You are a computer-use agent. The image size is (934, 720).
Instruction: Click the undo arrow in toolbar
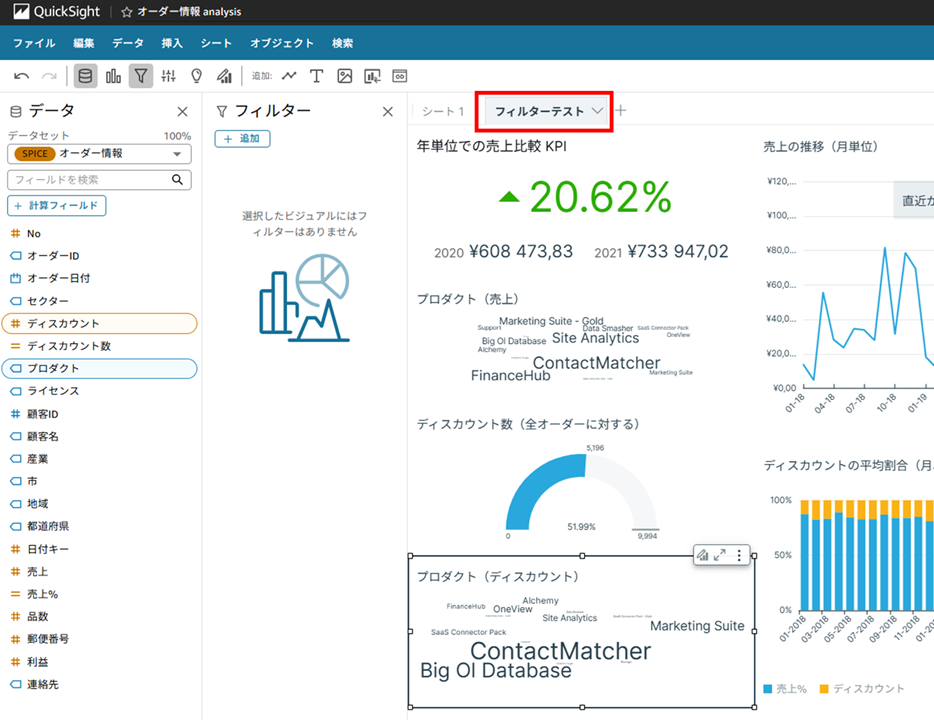tap(21, 76)
